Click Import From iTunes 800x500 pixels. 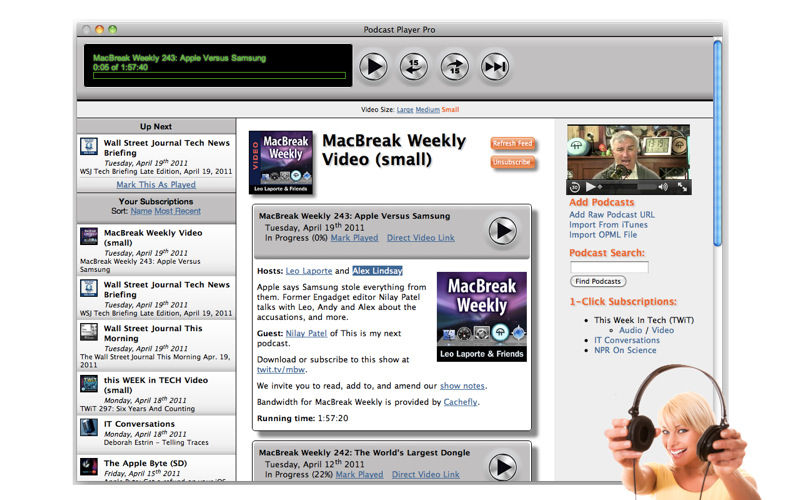(x=608, y=225)
